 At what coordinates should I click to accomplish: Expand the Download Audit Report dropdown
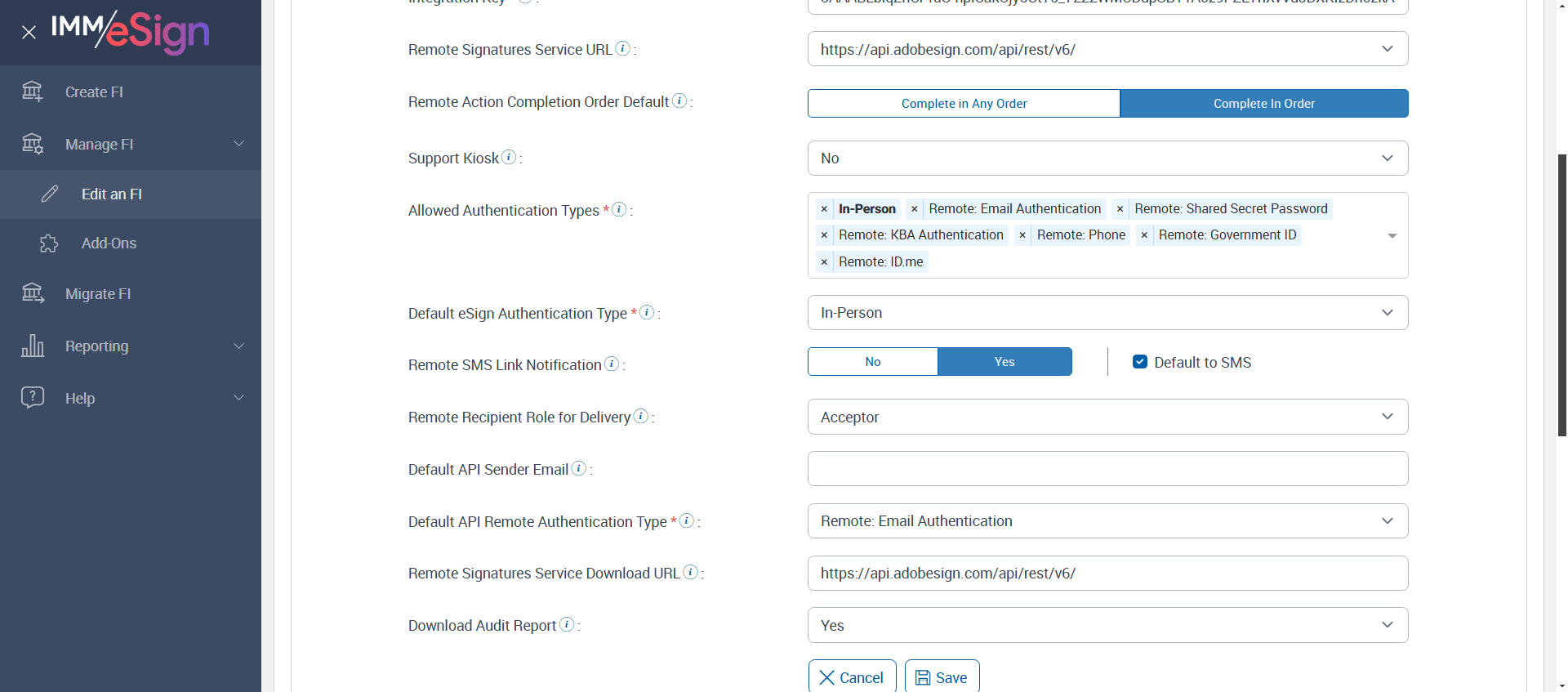pyautogui.click(x=1107, y=625)
